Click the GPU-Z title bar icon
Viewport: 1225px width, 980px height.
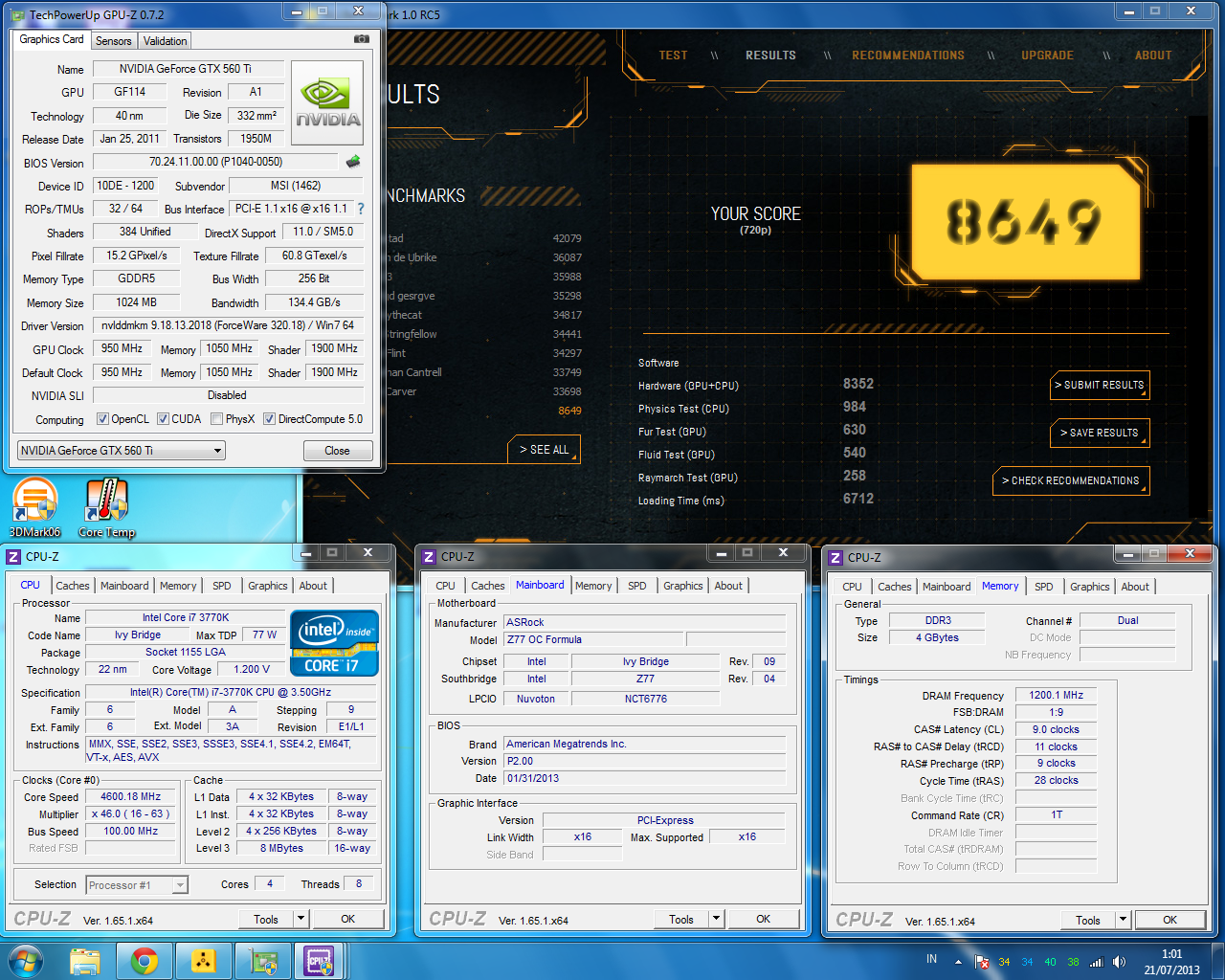point(19,15)
